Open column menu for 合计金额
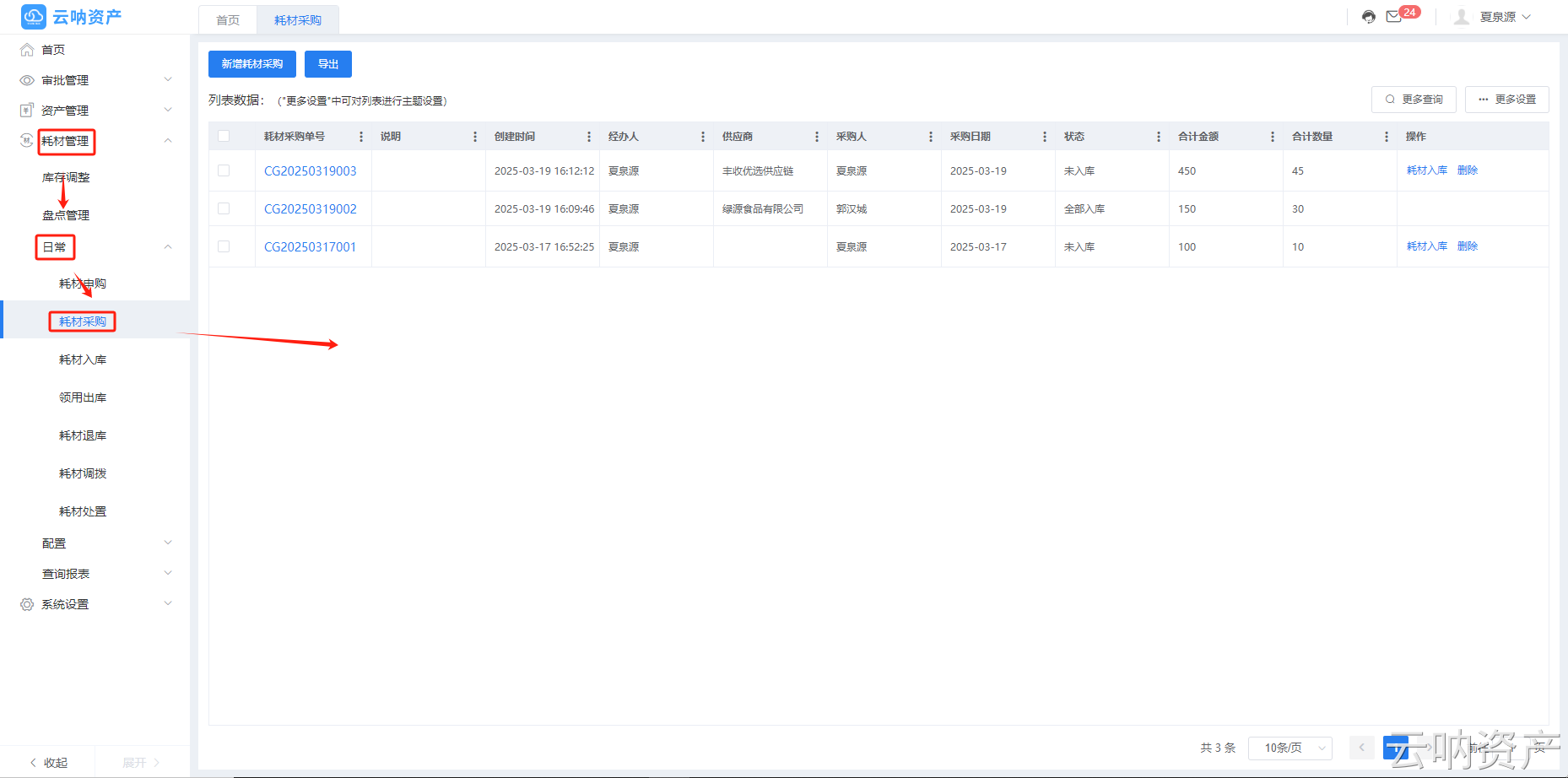The height and width of the screenshot is (778, 1568). (x=1273, y=137)
